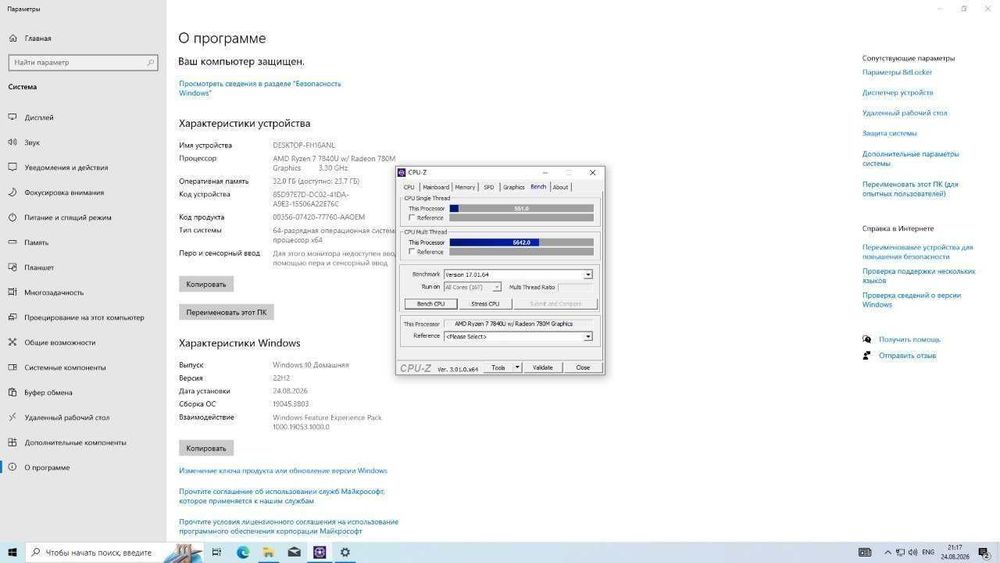Switch to the Memory tab in CPU-Z
Screen dimensions: 1000x563
[x=465, y=187]
